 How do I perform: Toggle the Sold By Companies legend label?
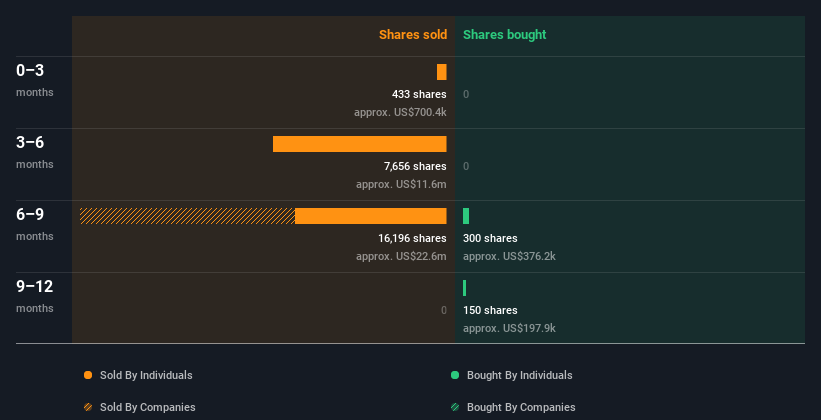pos(148,407)
